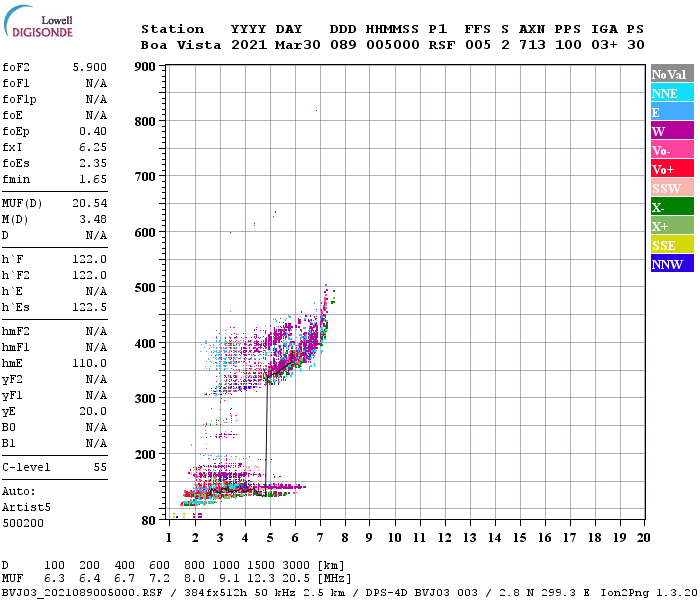This screenshot has width=700, height=600.
Task: Click the 12.3 MUF value in table
Action: [261, 579]
